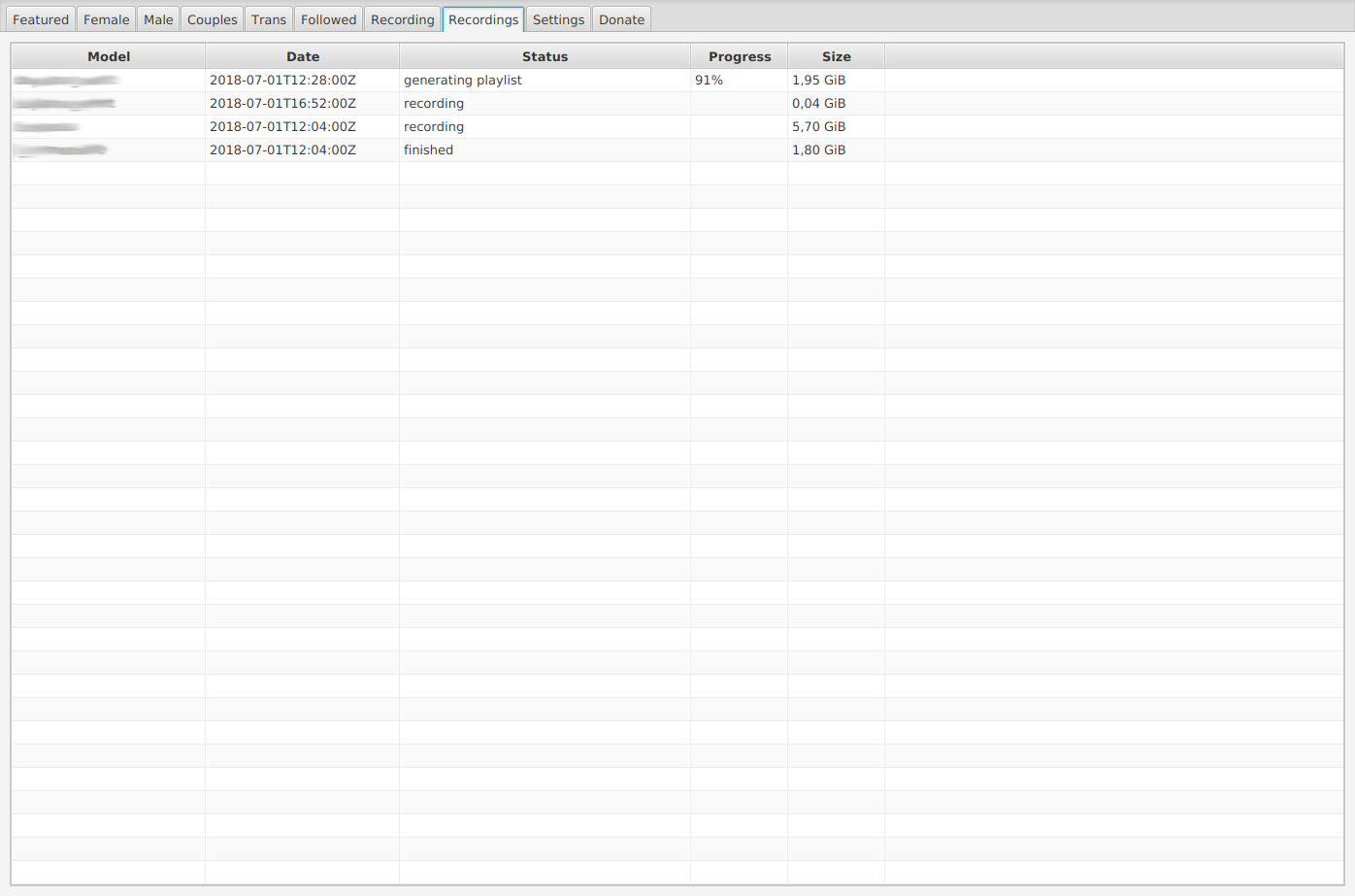Switch to the Male tab
Viewport: 1355px width, 896px height.
pyautogui.click(x=158, y=19)
